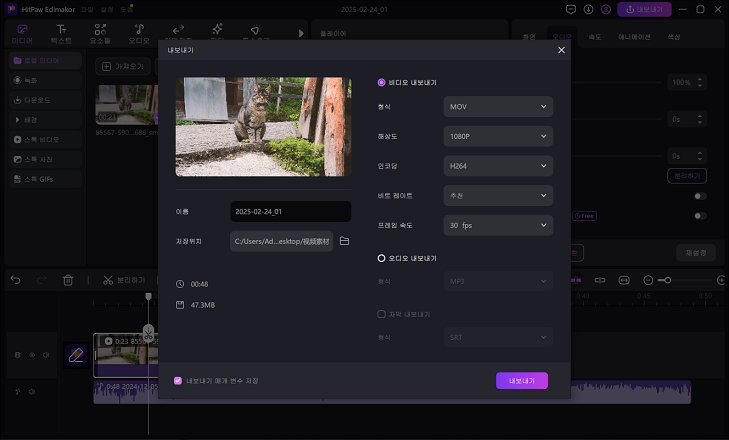The width and height of the screenshot is (729, 440).
Task: Open the H264 encoding dropdown
Action: click(x=498, y=166)
